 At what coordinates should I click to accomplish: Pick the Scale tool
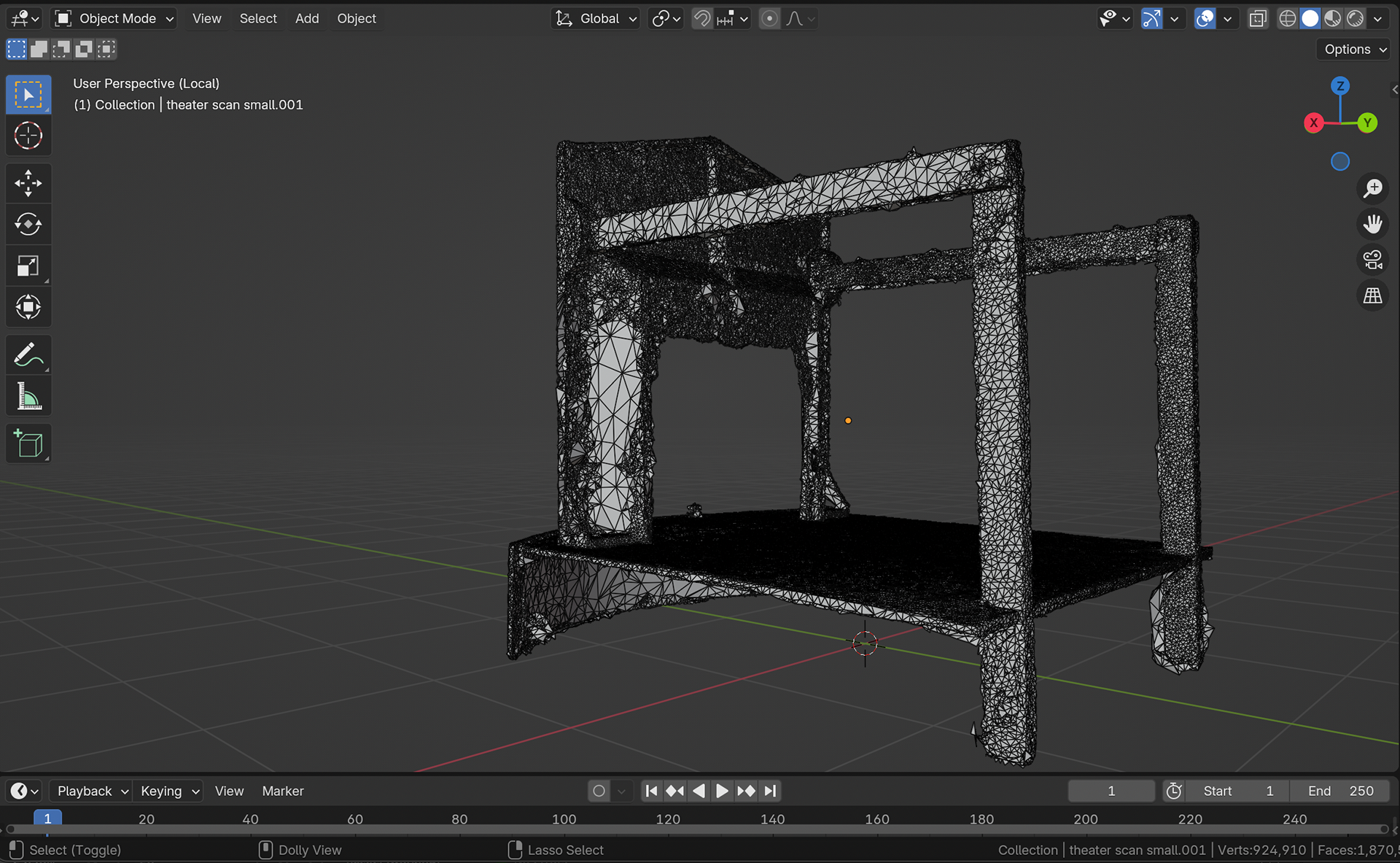point(28,266)
